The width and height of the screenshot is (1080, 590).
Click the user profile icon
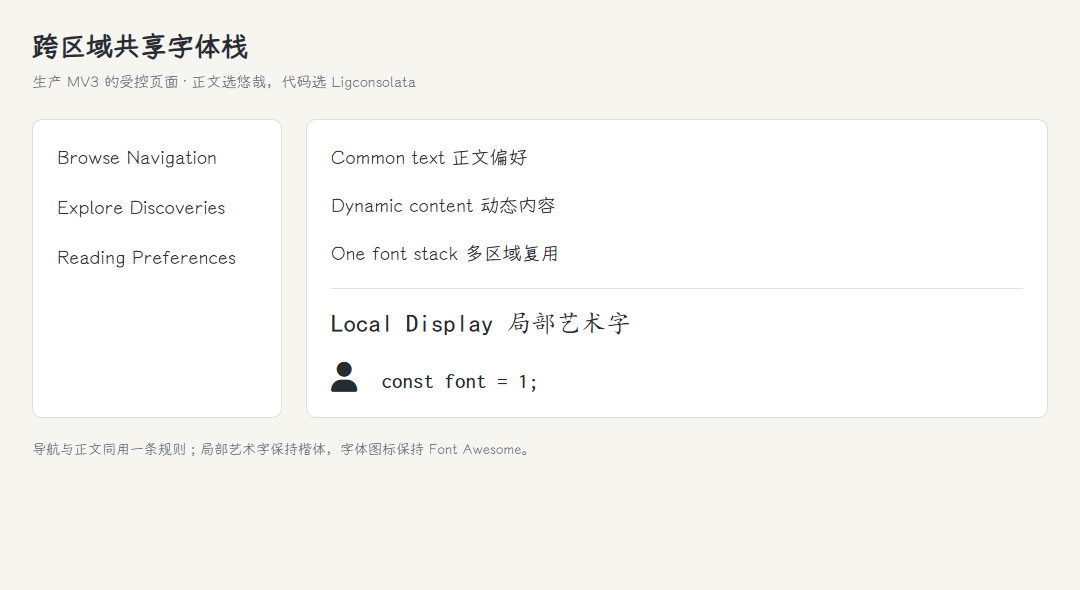tap(344, 377)
